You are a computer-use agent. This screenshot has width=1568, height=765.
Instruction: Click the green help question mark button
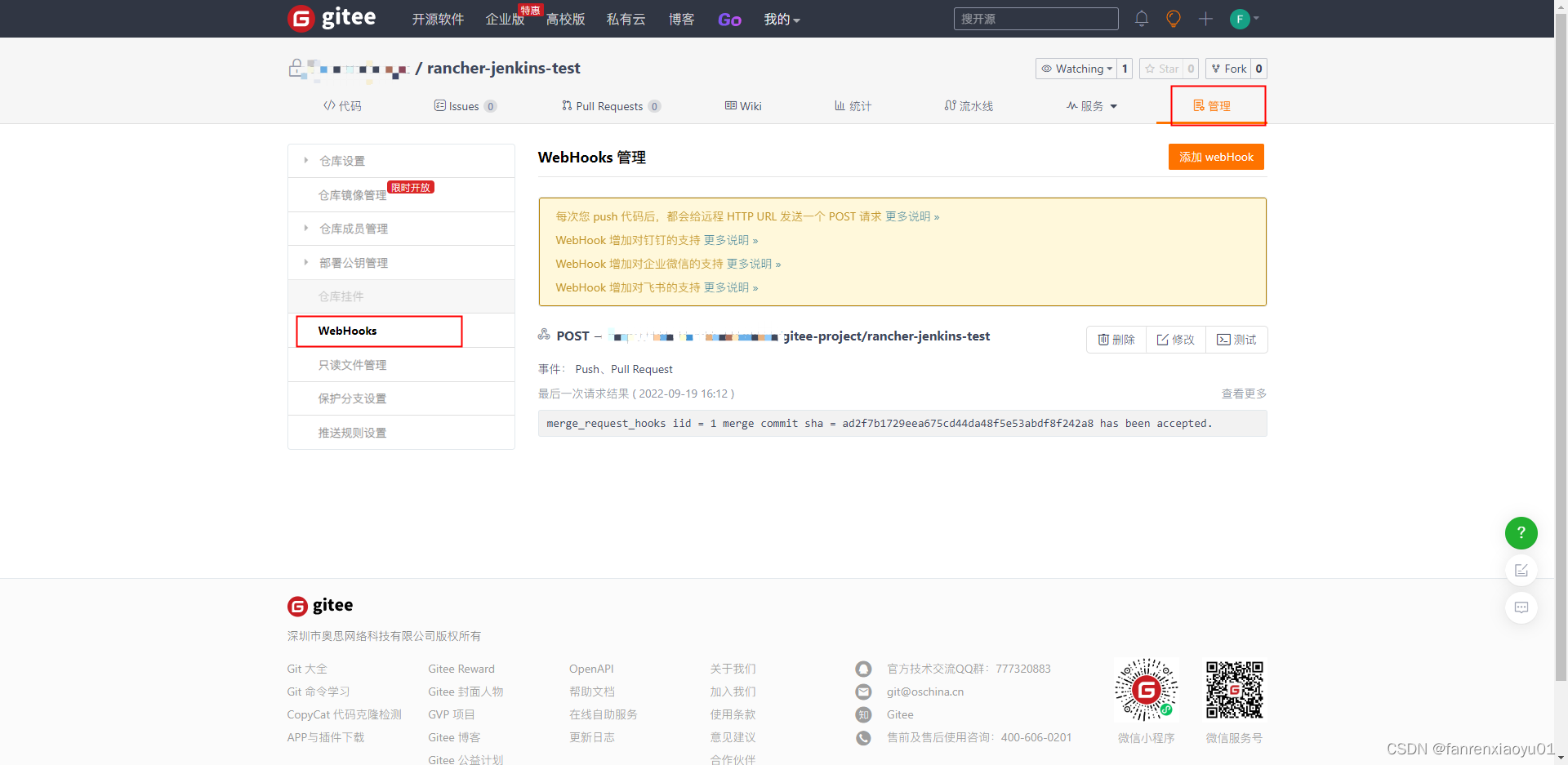1521,532
